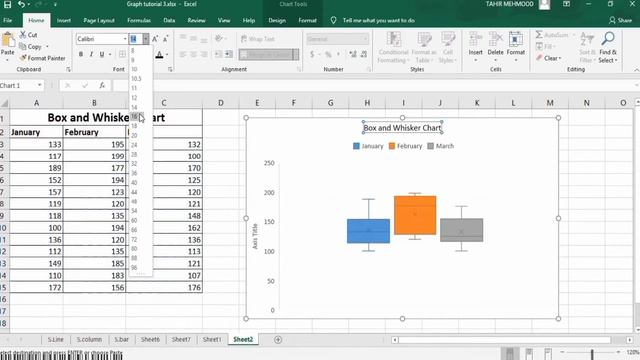Click the Wrap Text button
The image size is (640, 360).
coord(258,39)
